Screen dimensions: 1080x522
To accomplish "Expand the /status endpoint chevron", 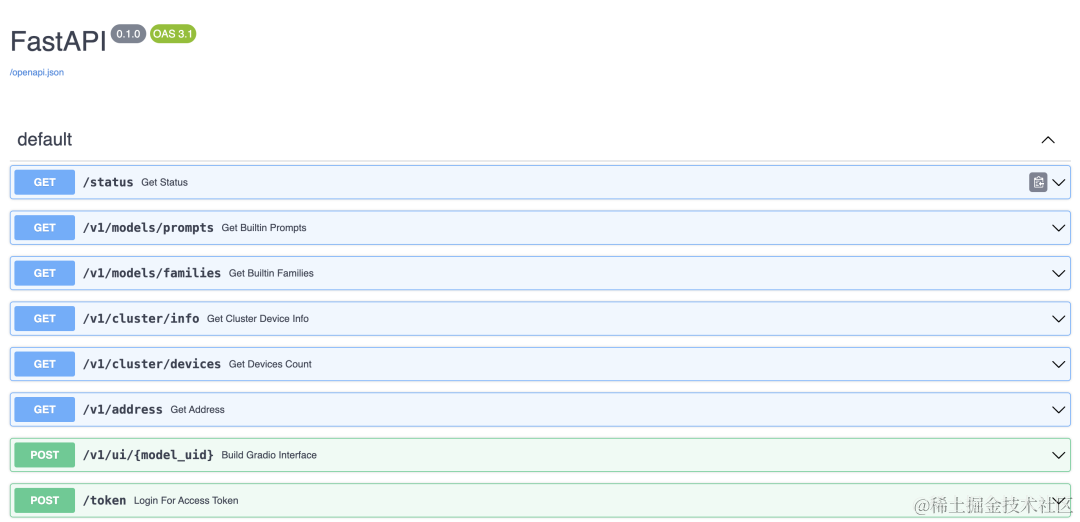I will pos(1059,182).
